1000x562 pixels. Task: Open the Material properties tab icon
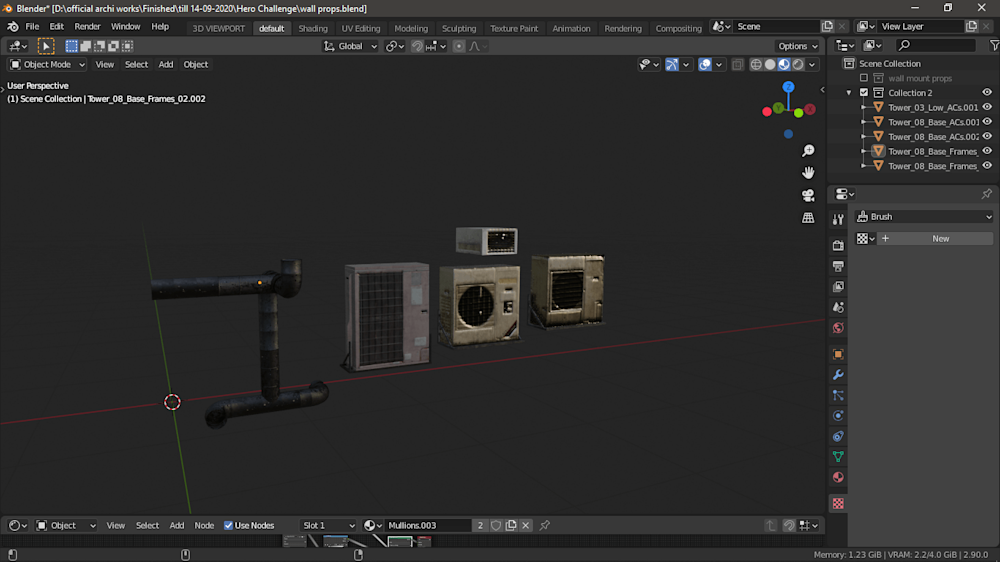(838, 477)
